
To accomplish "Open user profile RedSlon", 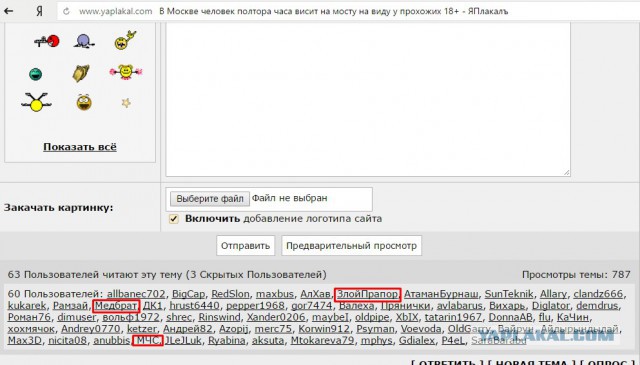I will pyautogui.click(x=230, y=294).
